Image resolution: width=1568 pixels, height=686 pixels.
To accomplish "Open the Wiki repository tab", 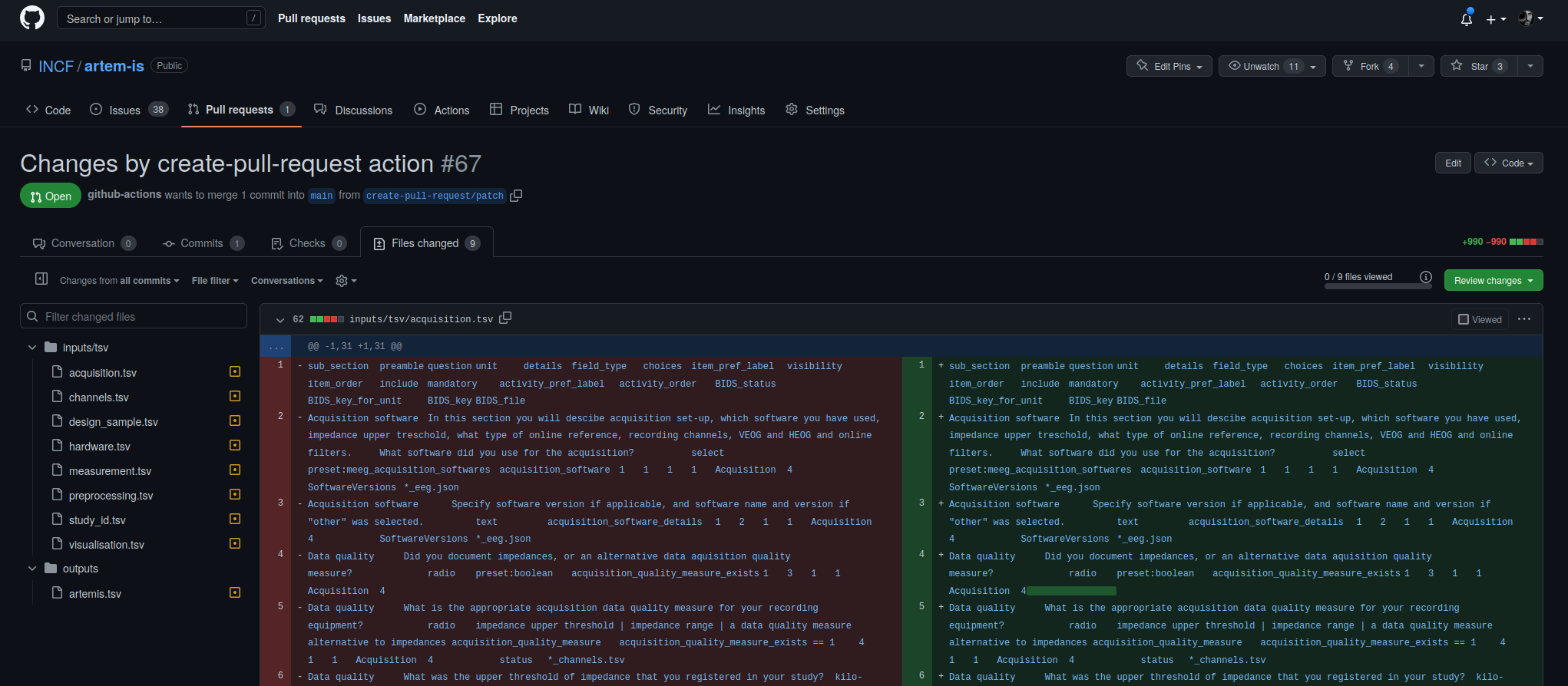I will click(589, 110).
